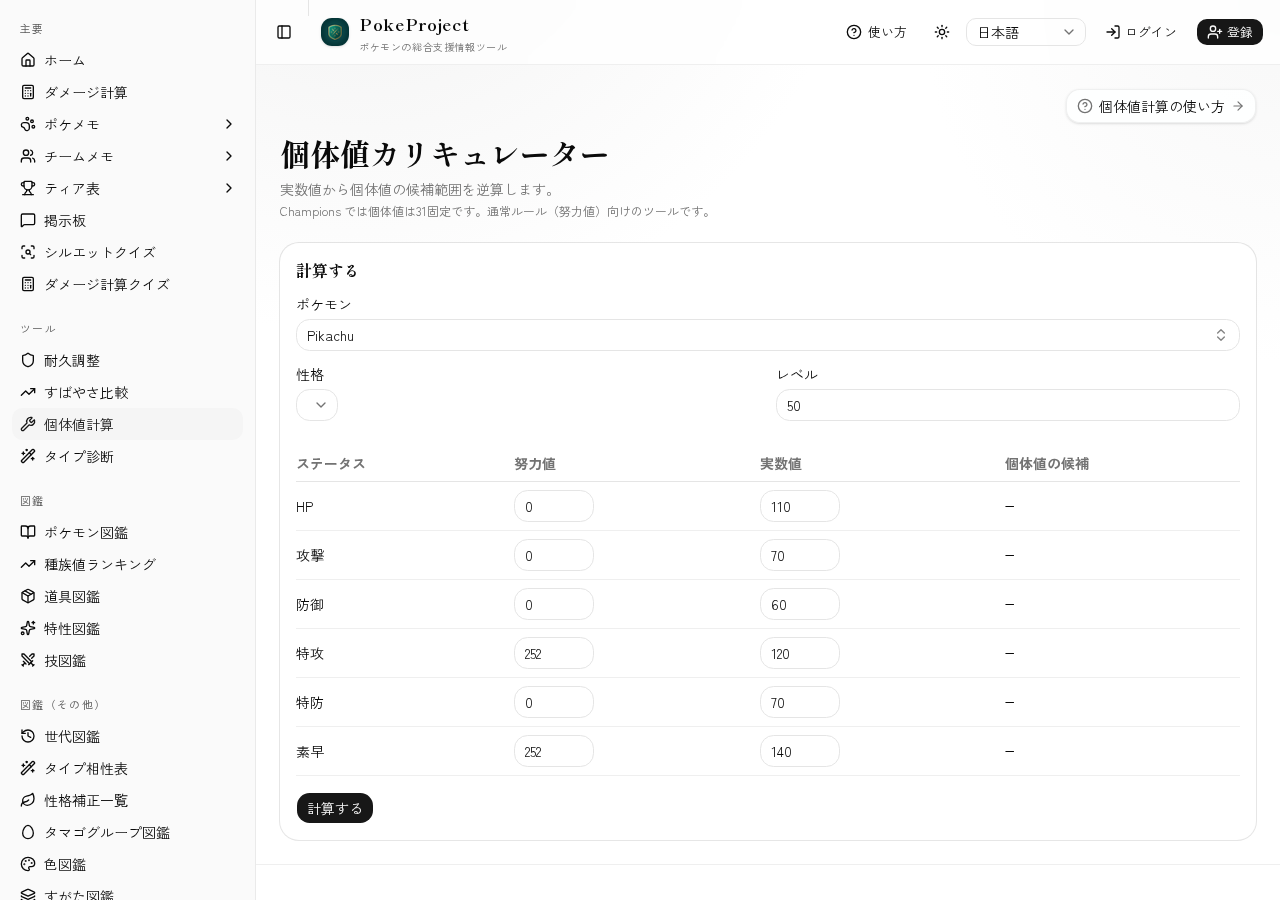The width and height of the screenshot is (1280, 900).
Task: Click the 特性図鑑 sparkle icon
Action: click(x=28, y=628)
